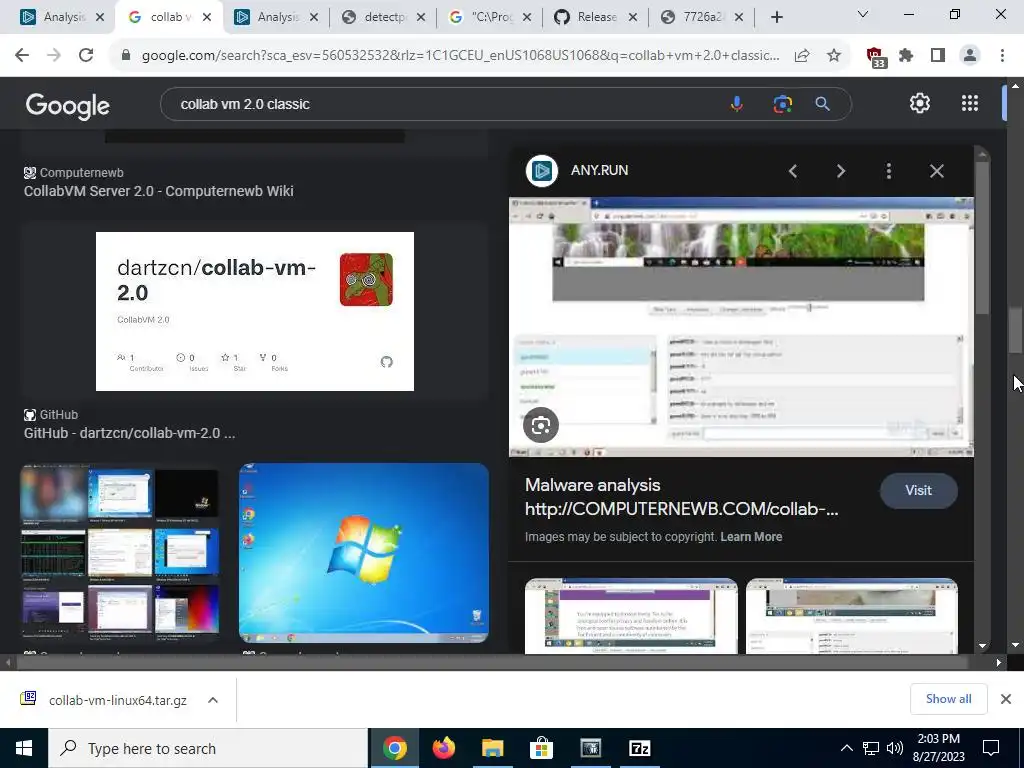
Task: Open the Extensions puzzle piece menu
Action: pos(906,56)
